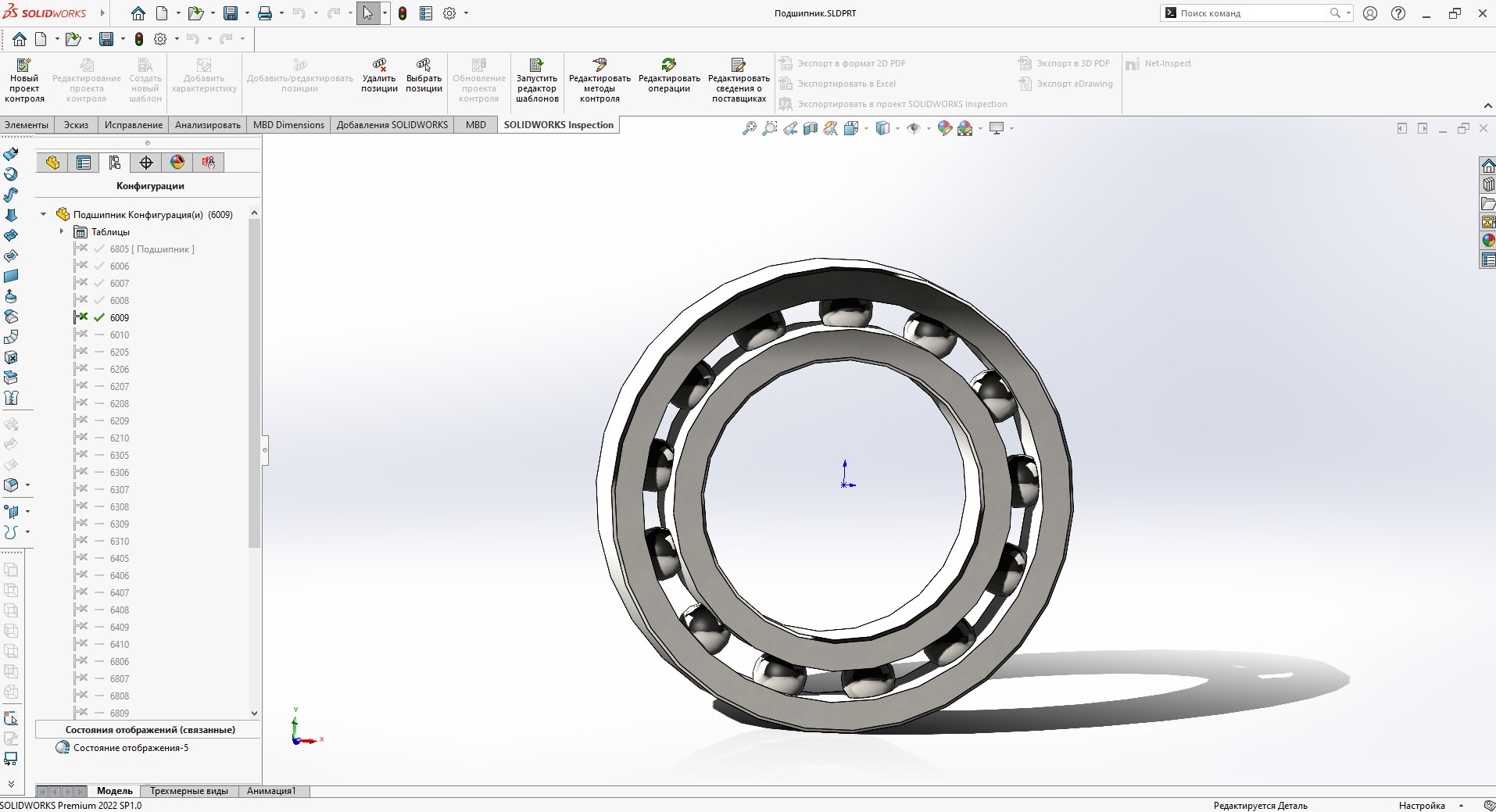Open Display Style cube dropdown arrow

pos(897,128)
